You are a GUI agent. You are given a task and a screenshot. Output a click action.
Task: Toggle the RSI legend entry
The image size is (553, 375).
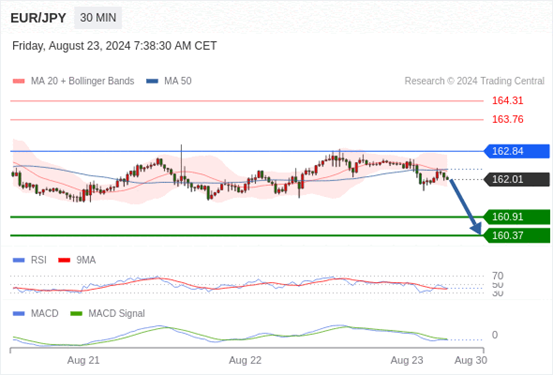coord(30,260)
